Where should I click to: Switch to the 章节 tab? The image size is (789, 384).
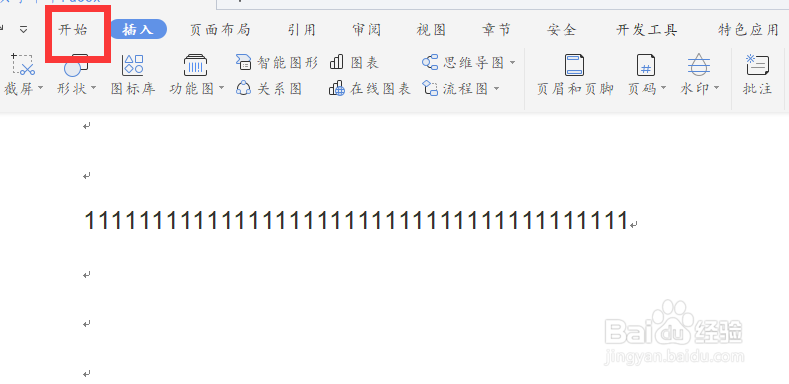tap(497, 30)
